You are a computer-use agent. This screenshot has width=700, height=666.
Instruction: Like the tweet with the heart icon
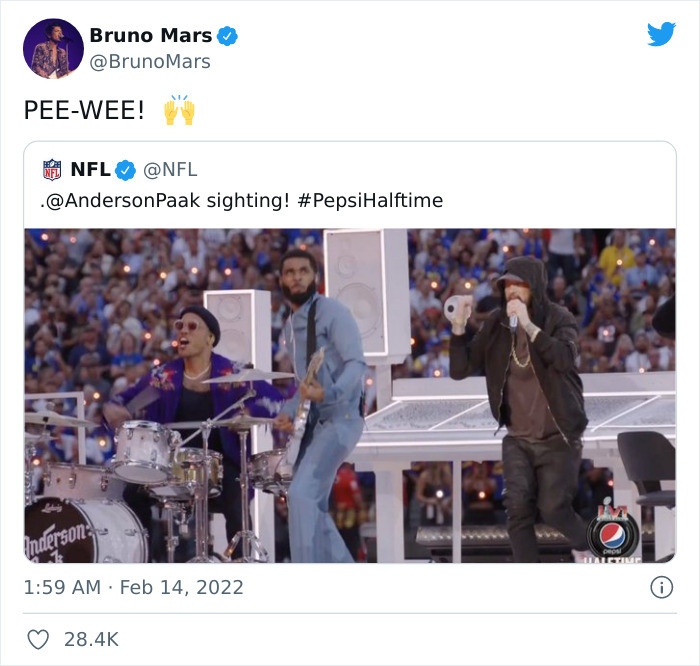click(x=38, y=639)
